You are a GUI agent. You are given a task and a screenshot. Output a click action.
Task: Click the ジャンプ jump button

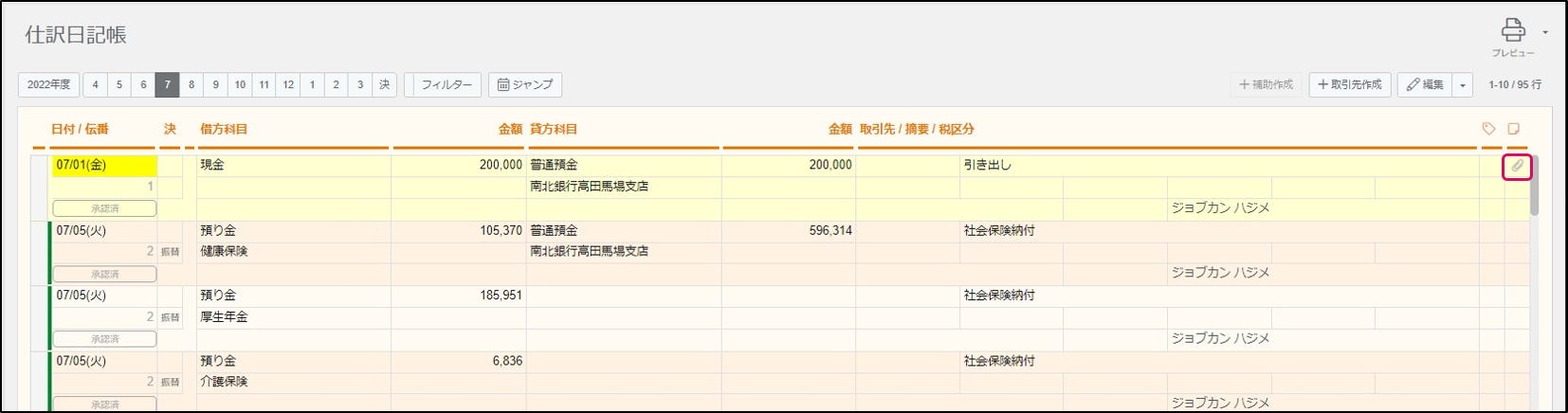click(x=525, y=85)
